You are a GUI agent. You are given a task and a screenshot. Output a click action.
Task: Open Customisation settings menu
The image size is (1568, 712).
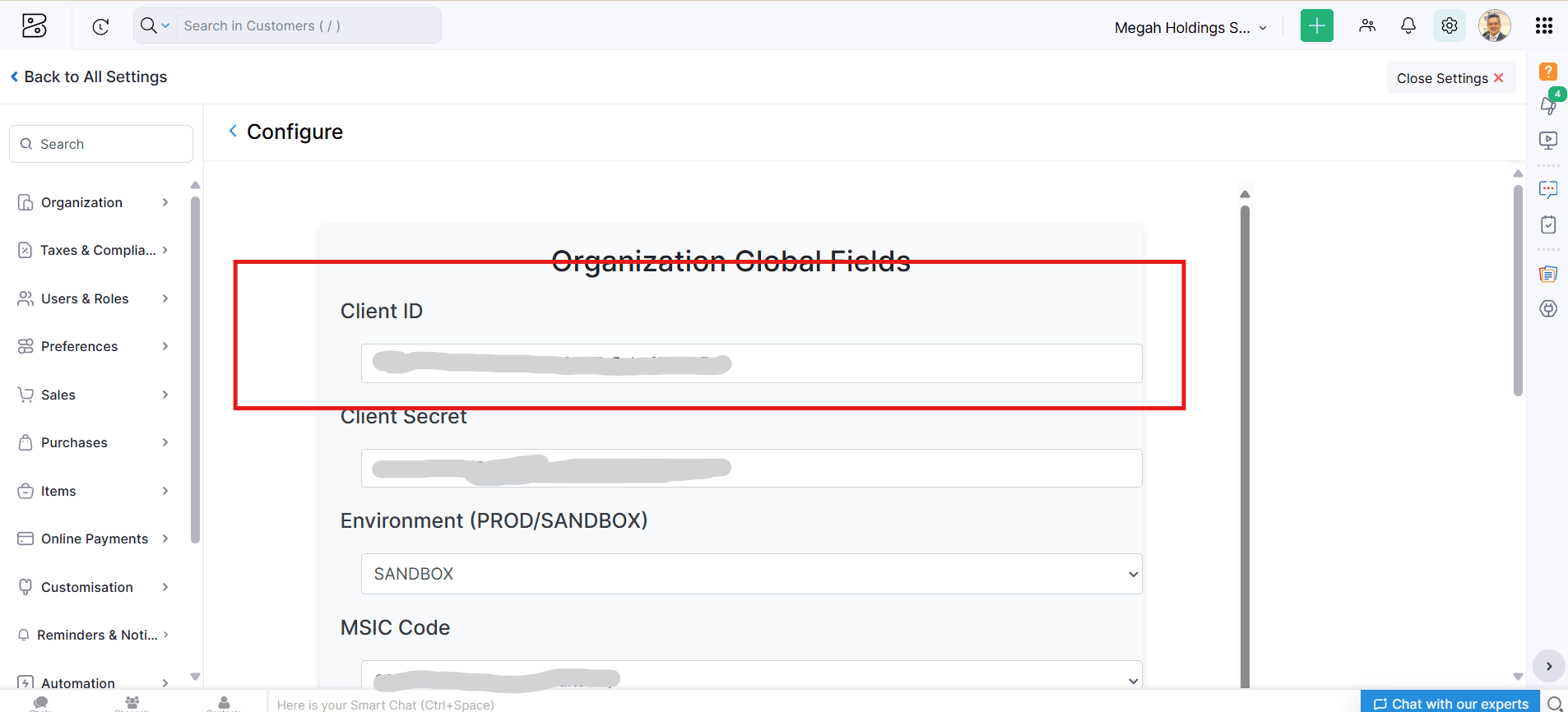pyautogui.click(x=93, y=587)
